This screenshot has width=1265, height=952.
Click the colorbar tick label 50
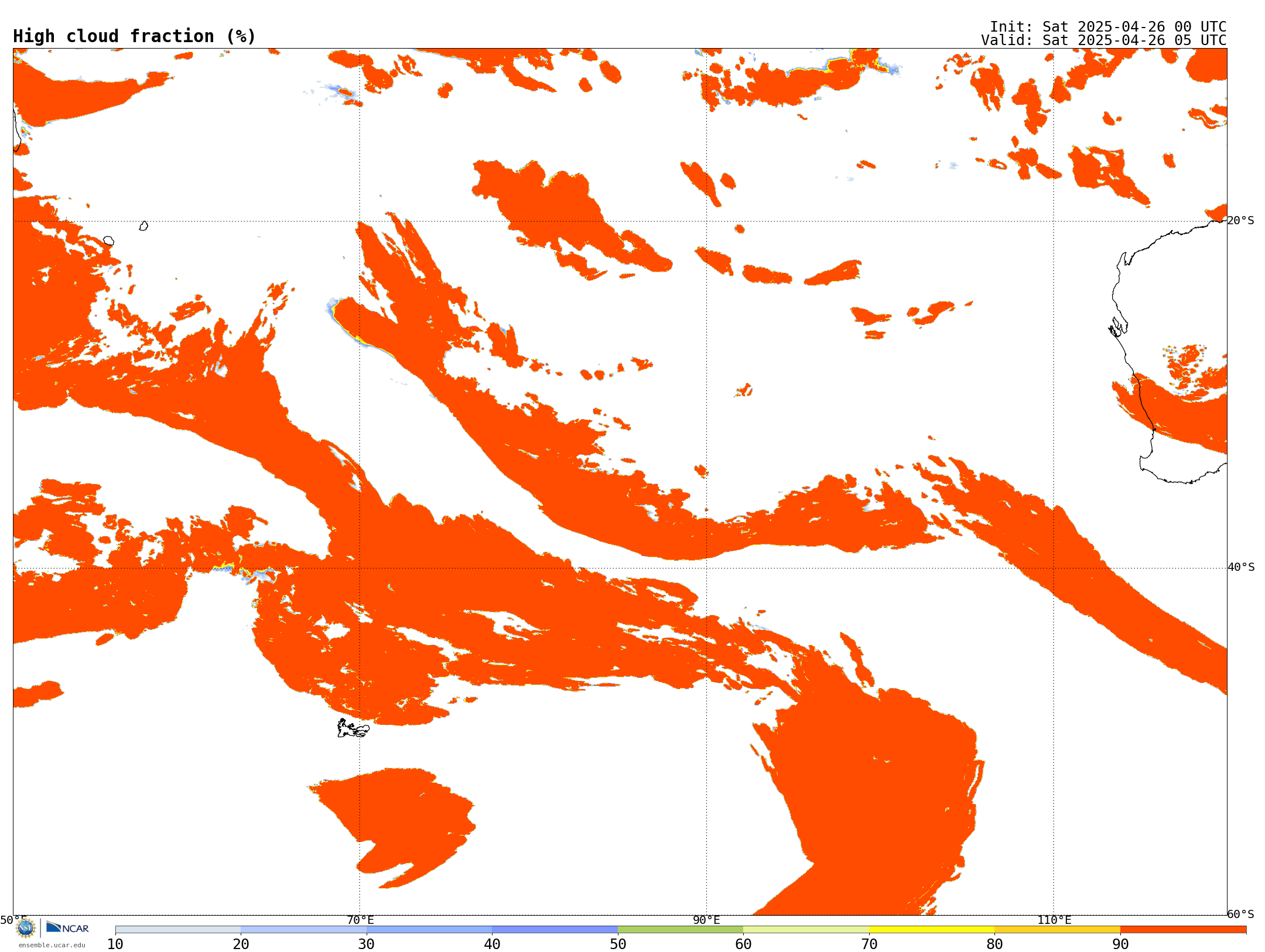point(618,944)
